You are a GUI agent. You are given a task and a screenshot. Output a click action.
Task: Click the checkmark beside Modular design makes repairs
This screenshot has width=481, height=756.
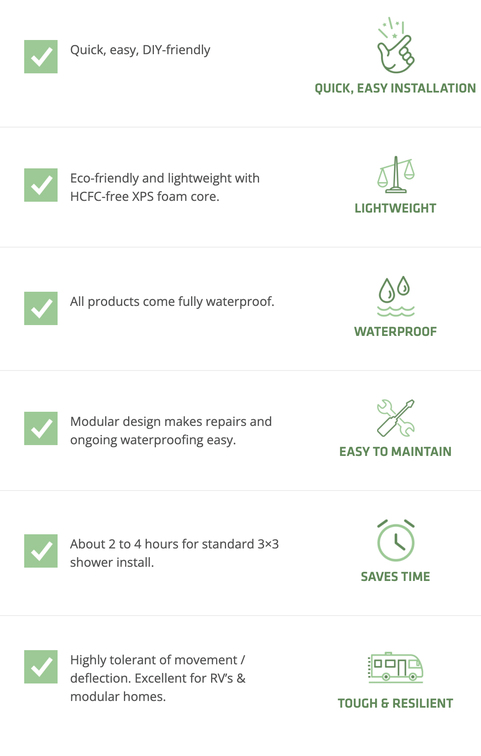click(x=41, y=428)
